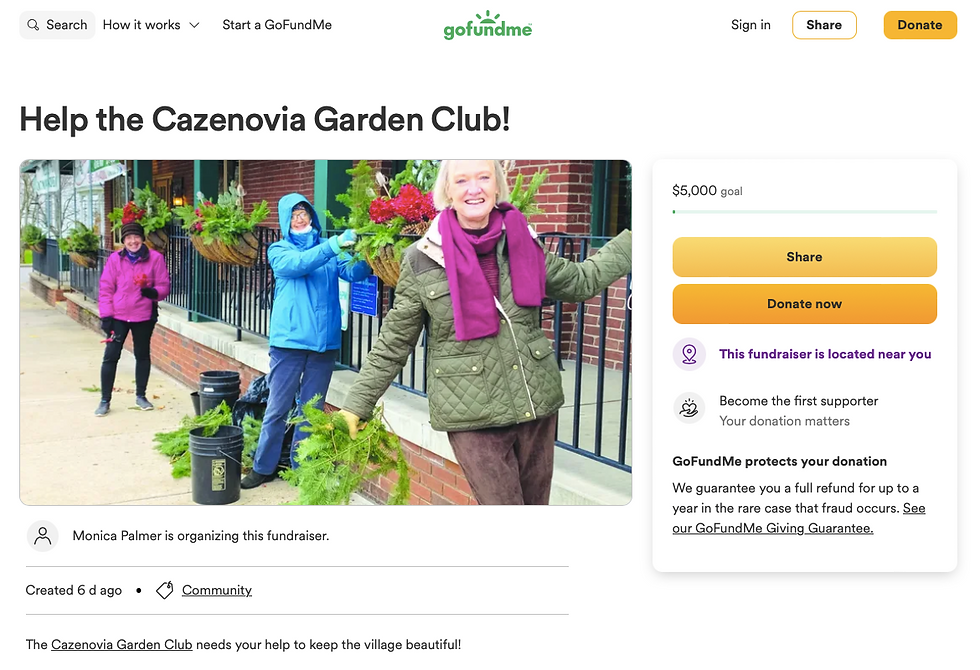
Task: Click the location pin icon
Action: pos(689,354)
